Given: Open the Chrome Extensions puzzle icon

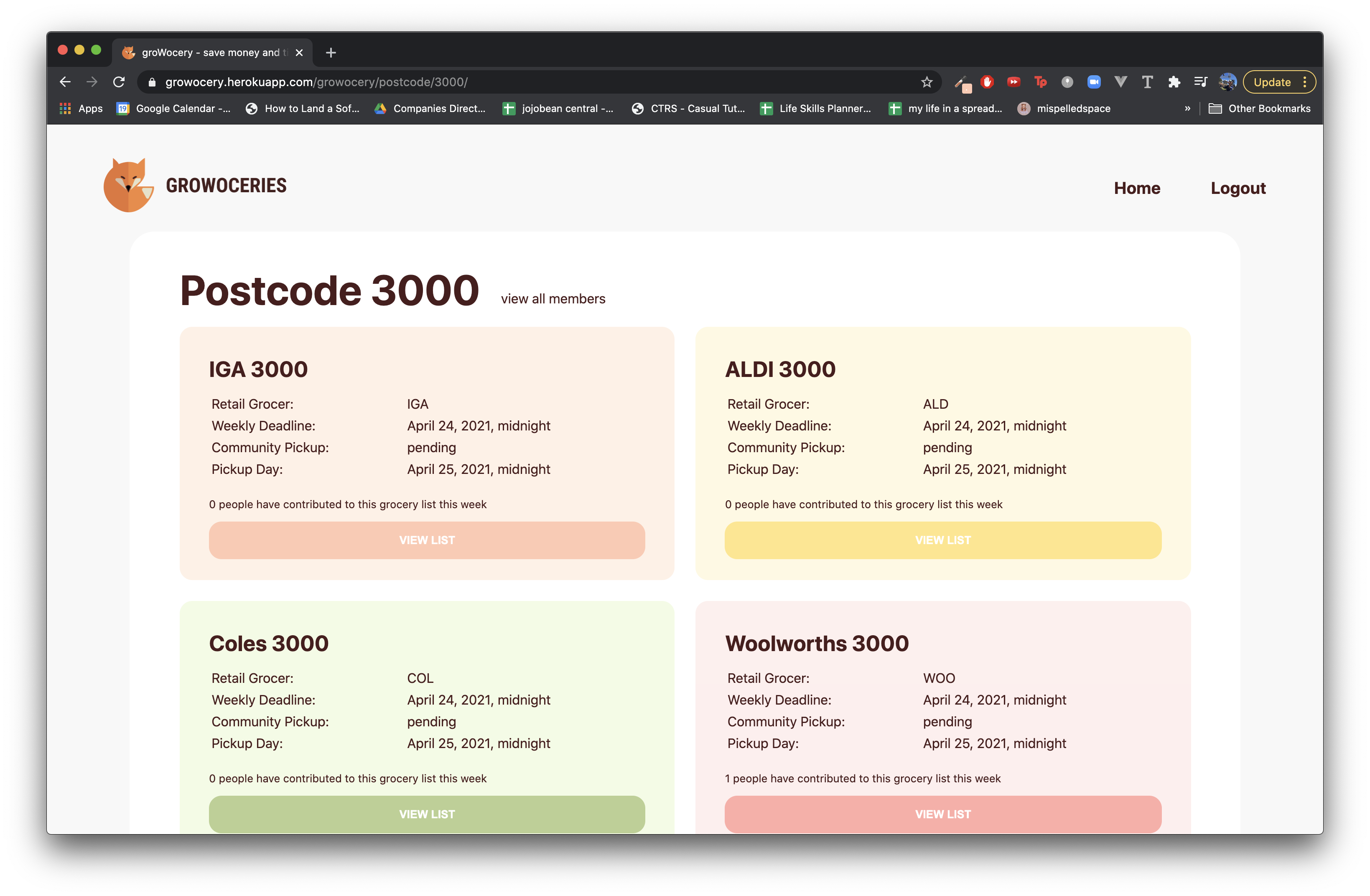Looking at the screenshot, I should 1174,82.
